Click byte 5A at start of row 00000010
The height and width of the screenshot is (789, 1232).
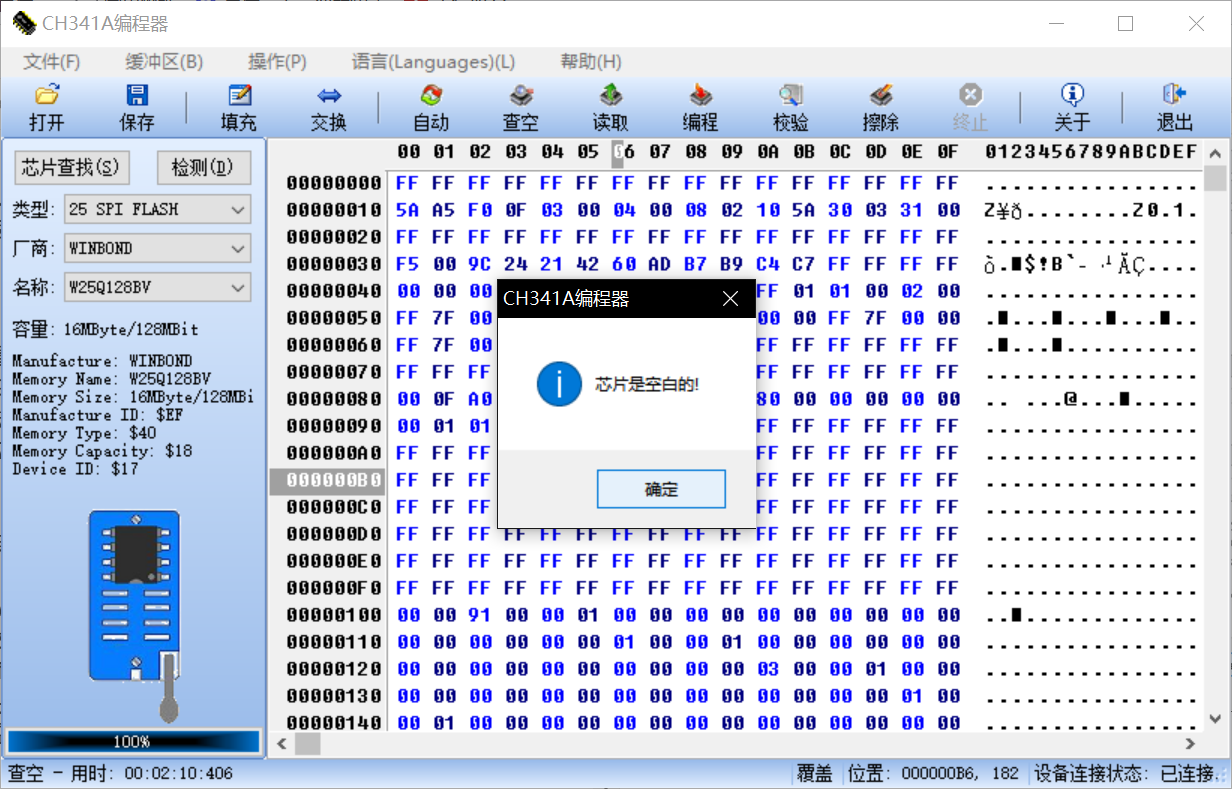click(x=408, y=210)
